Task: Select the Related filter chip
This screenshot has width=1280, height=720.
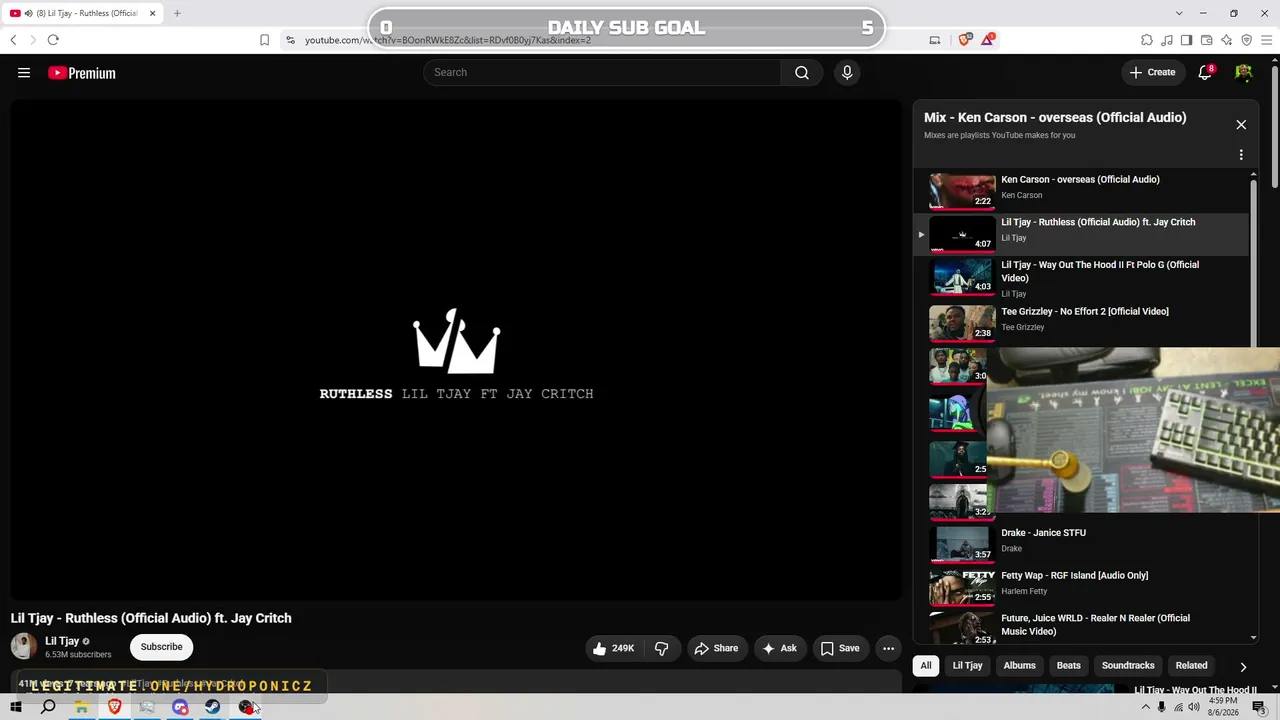Action: tap(1191, 666)
